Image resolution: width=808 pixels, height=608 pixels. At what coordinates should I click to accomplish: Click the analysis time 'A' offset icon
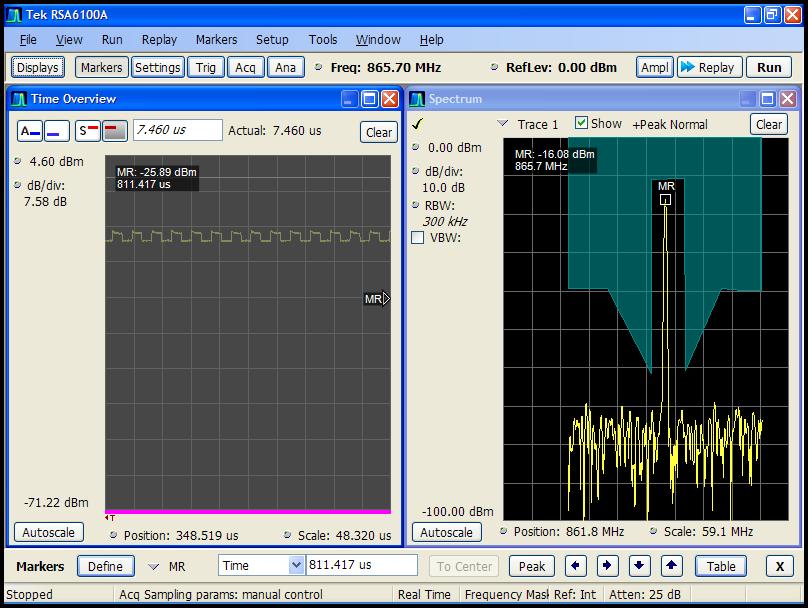31,131
